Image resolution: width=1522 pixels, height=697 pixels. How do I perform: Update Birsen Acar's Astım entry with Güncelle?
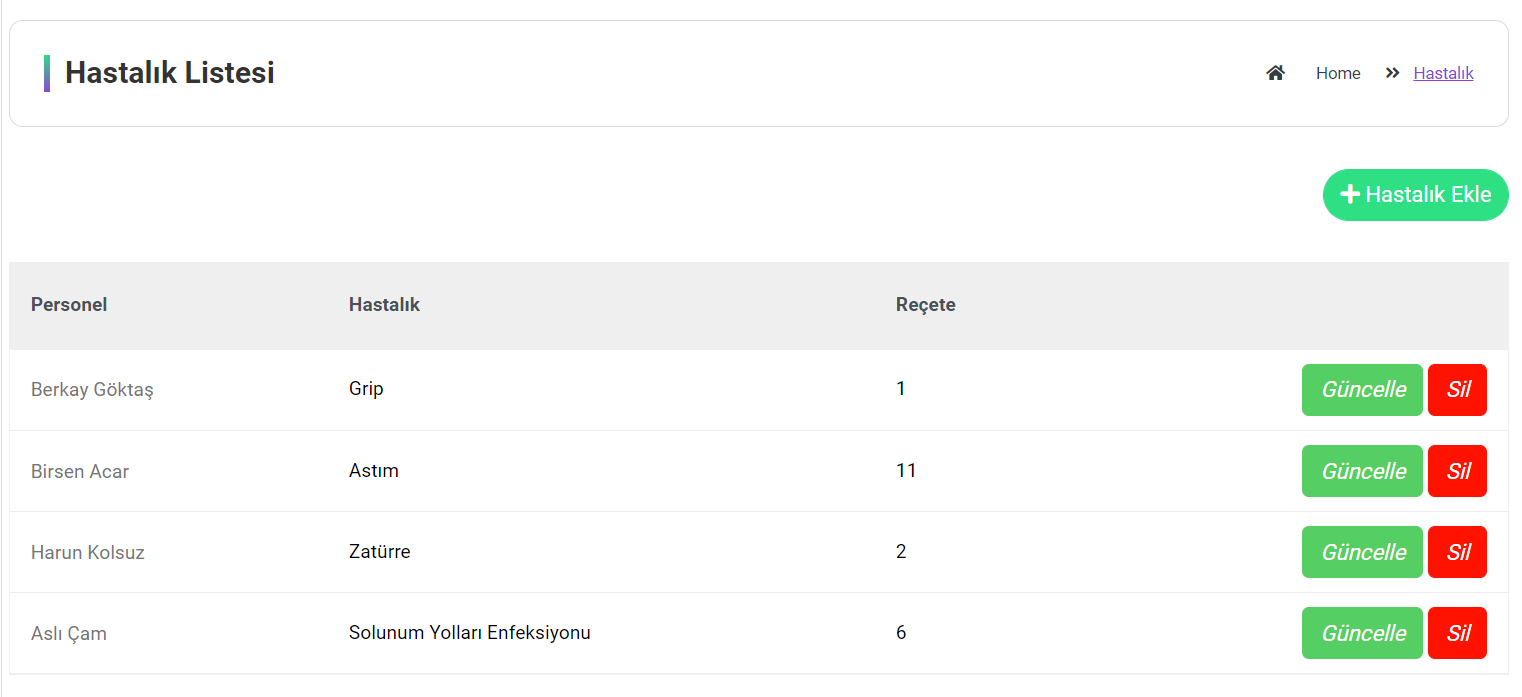1362,470
